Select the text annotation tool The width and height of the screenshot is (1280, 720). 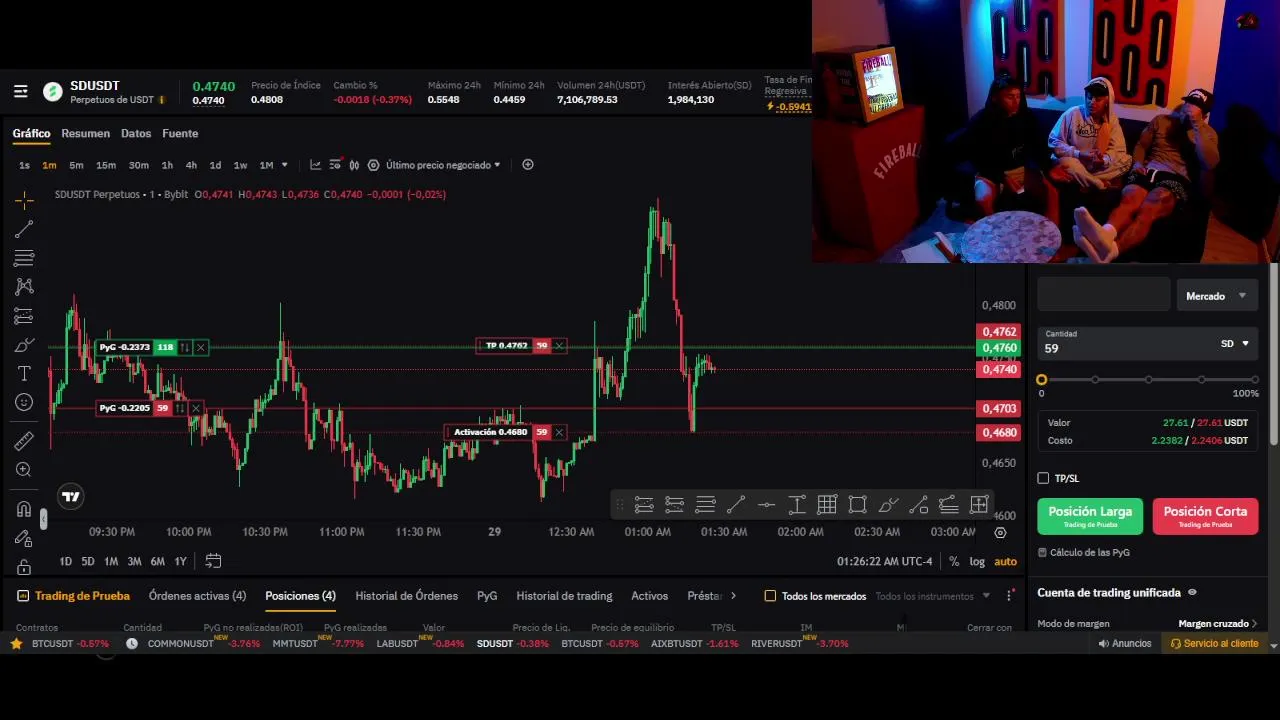pyautogui.click(x=24, y=373)
